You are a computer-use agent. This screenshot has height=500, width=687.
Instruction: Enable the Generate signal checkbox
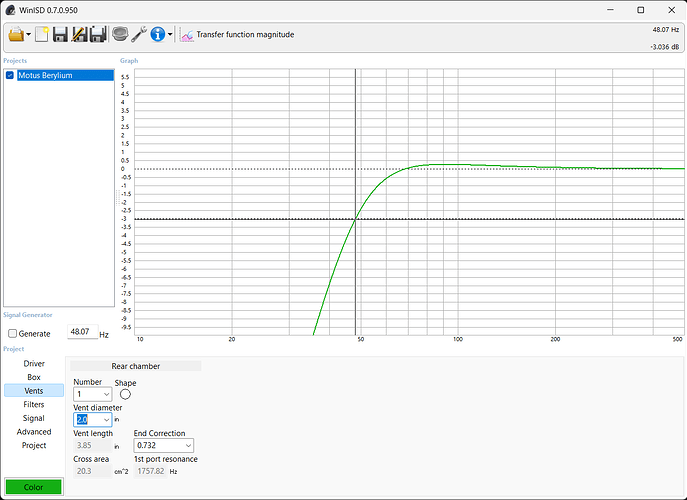(13, 333)
